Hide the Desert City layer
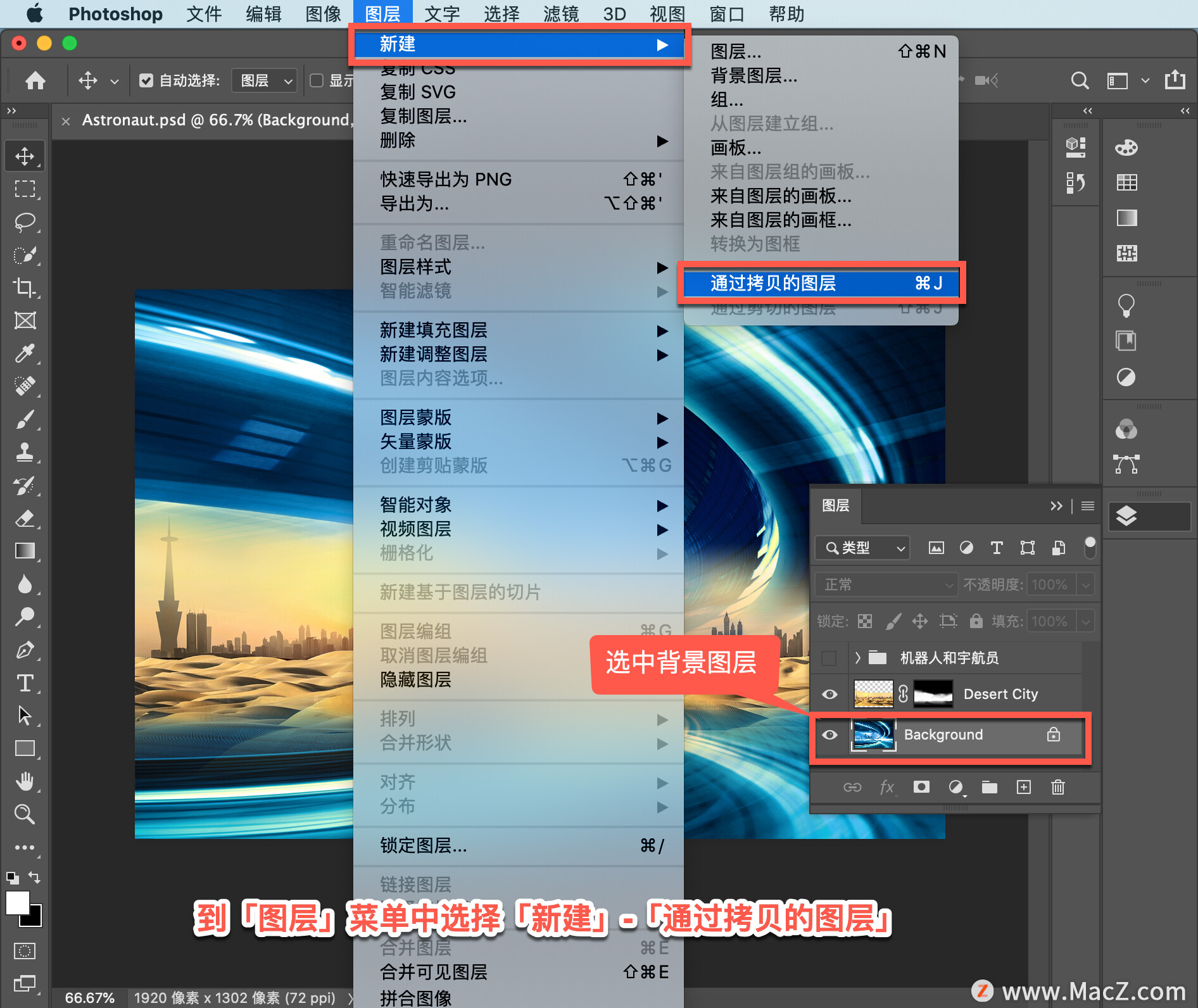 829,694
